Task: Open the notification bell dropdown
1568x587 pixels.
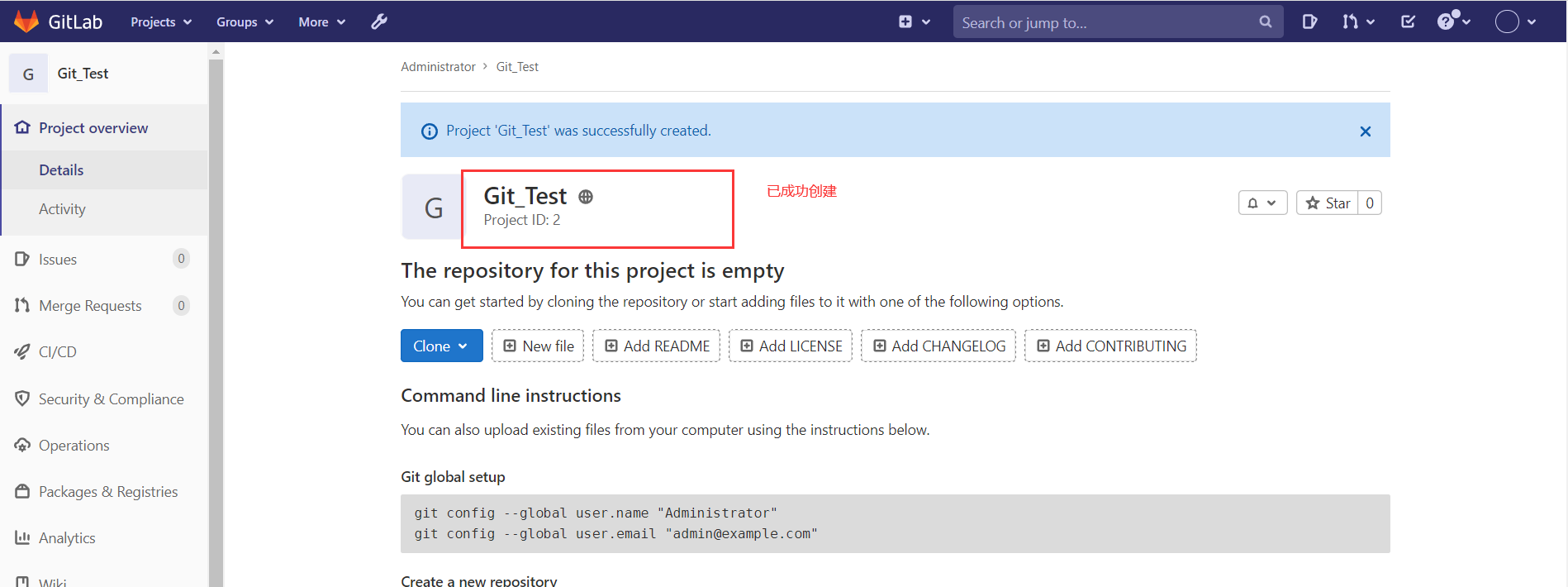Action: coord(1262,203)
